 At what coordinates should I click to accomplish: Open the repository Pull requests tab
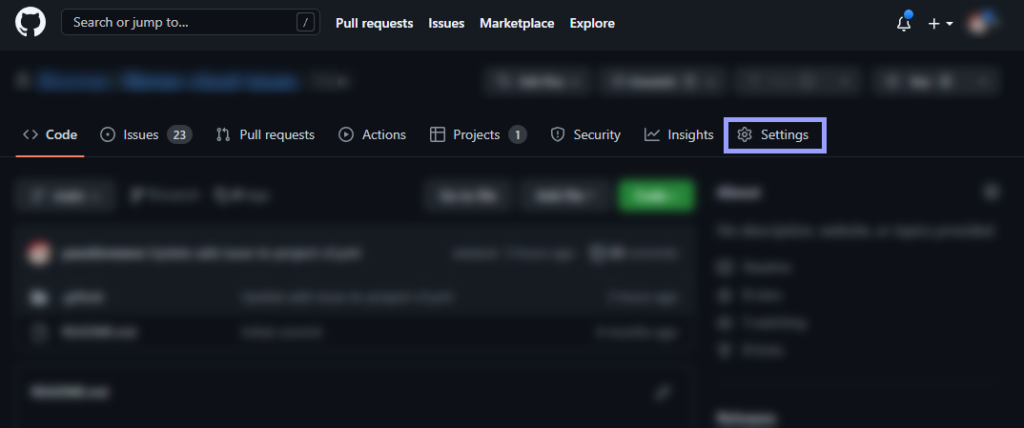tap(265, 135)
